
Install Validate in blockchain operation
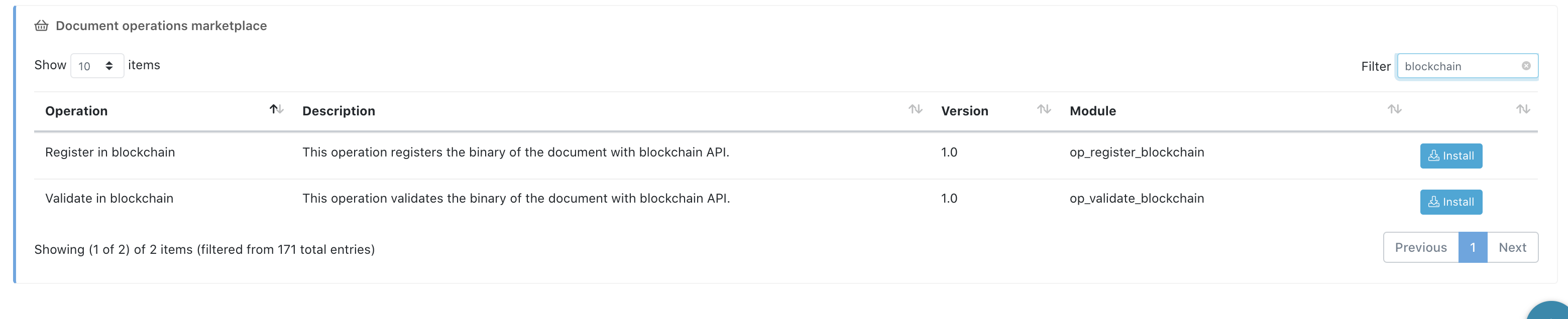(x=1450, y=202)
